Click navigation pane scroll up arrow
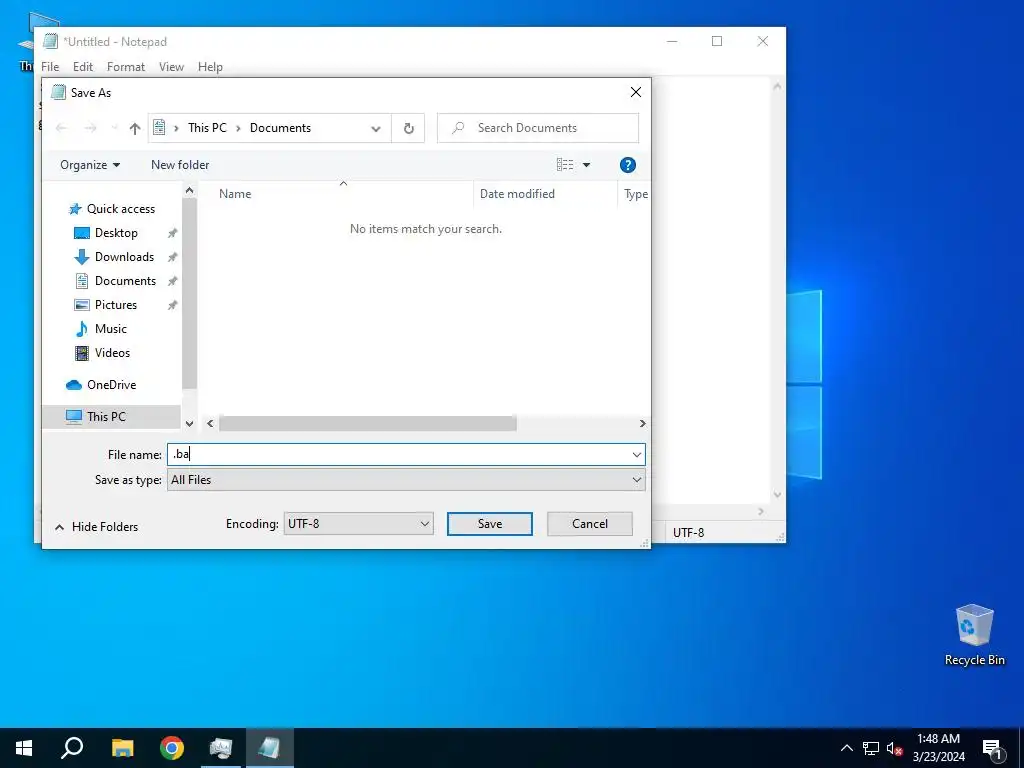The image size is (1024, 768). coord(189,191)
